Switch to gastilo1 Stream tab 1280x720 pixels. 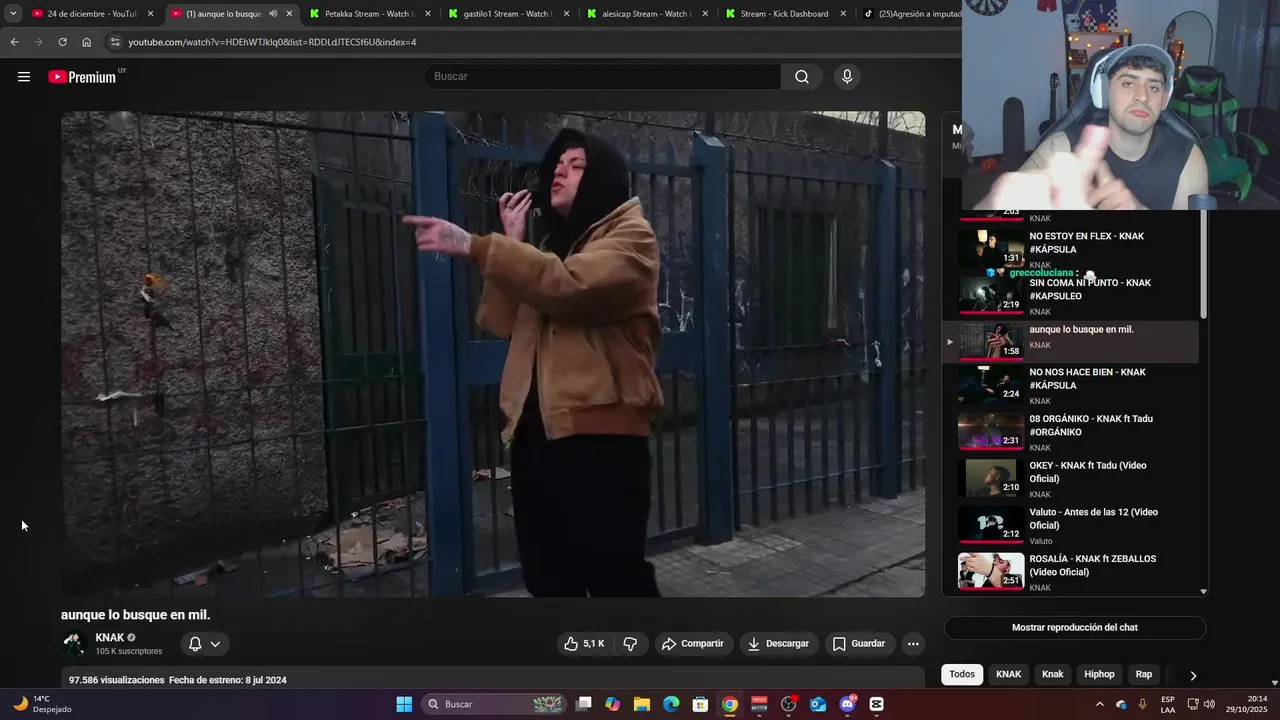tap(509, 14)
